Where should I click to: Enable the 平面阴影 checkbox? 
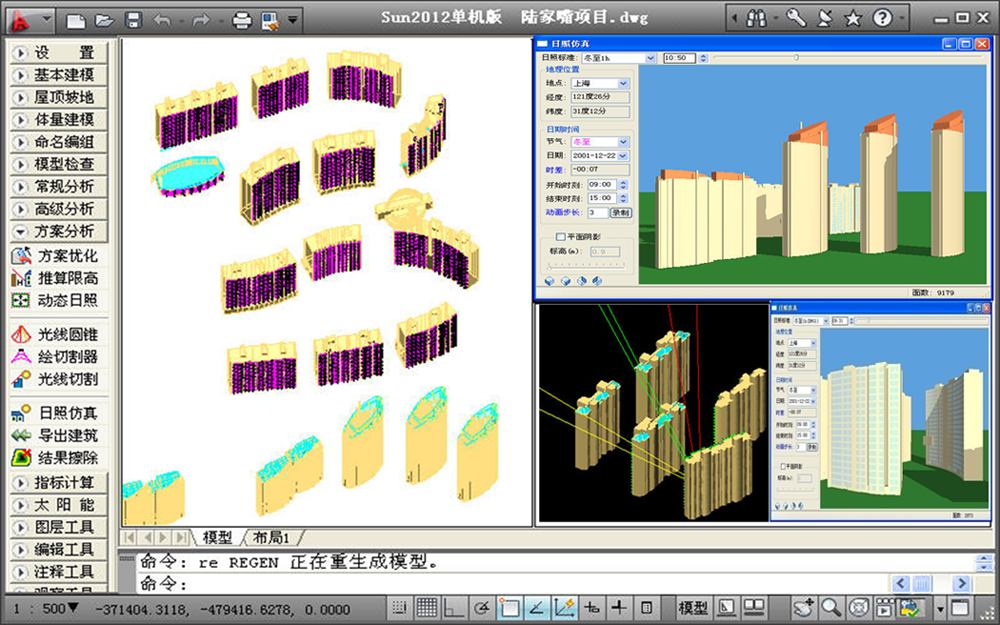561,237
